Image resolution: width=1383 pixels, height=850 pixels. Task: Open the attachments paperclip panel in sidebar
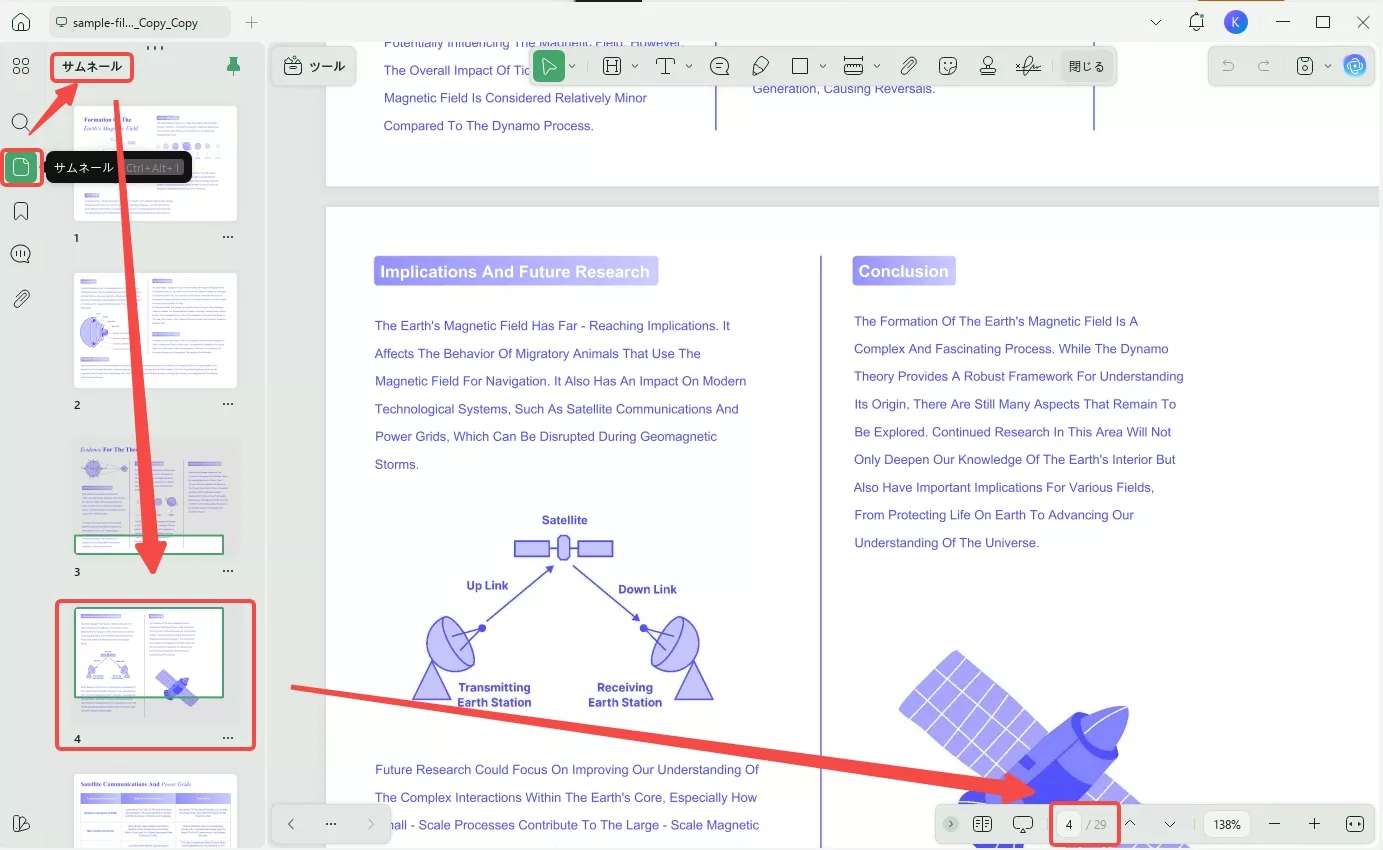[21, 298]
